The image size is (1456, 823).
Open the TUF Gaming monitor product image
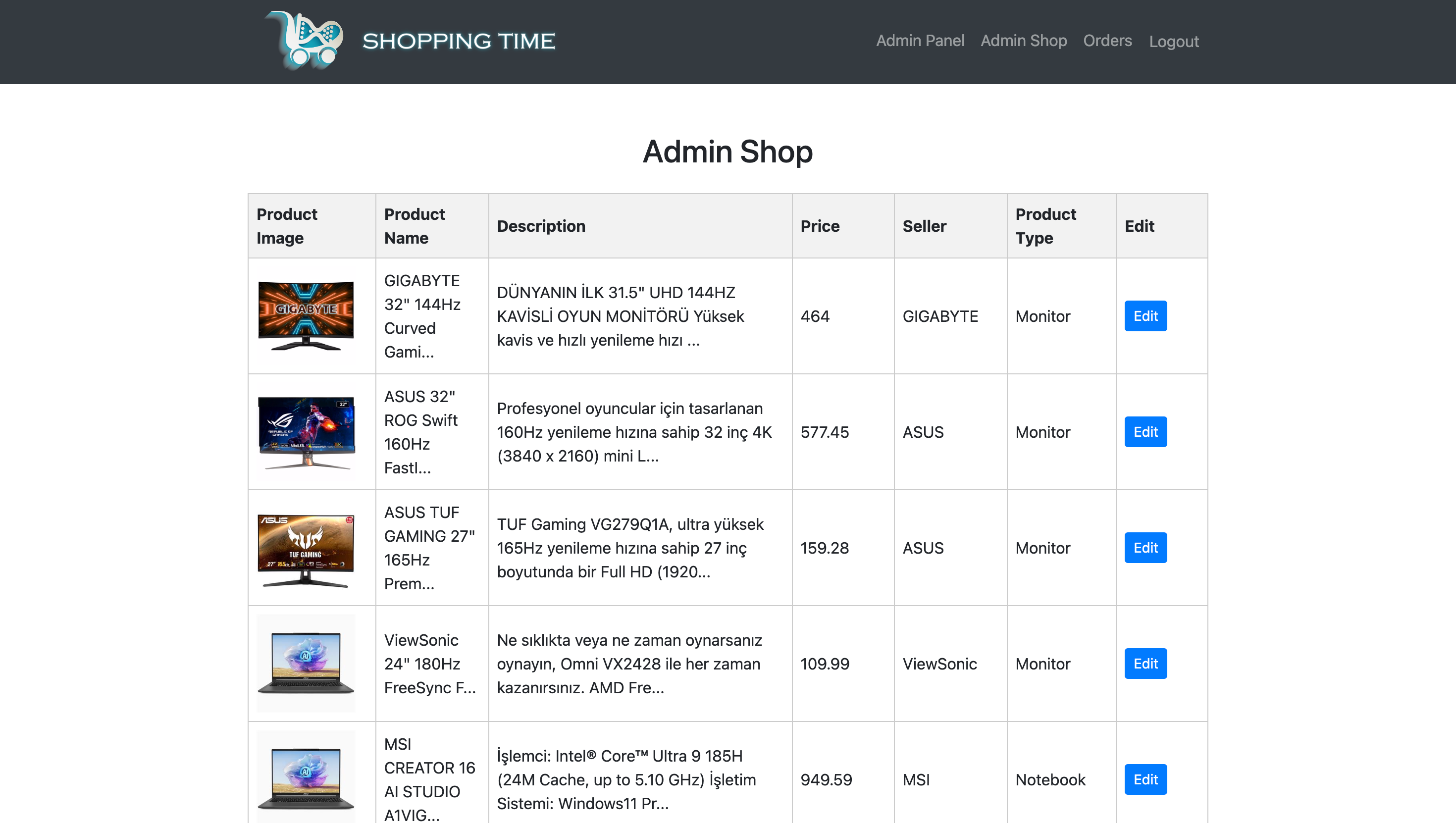click(x=306, y=548)
